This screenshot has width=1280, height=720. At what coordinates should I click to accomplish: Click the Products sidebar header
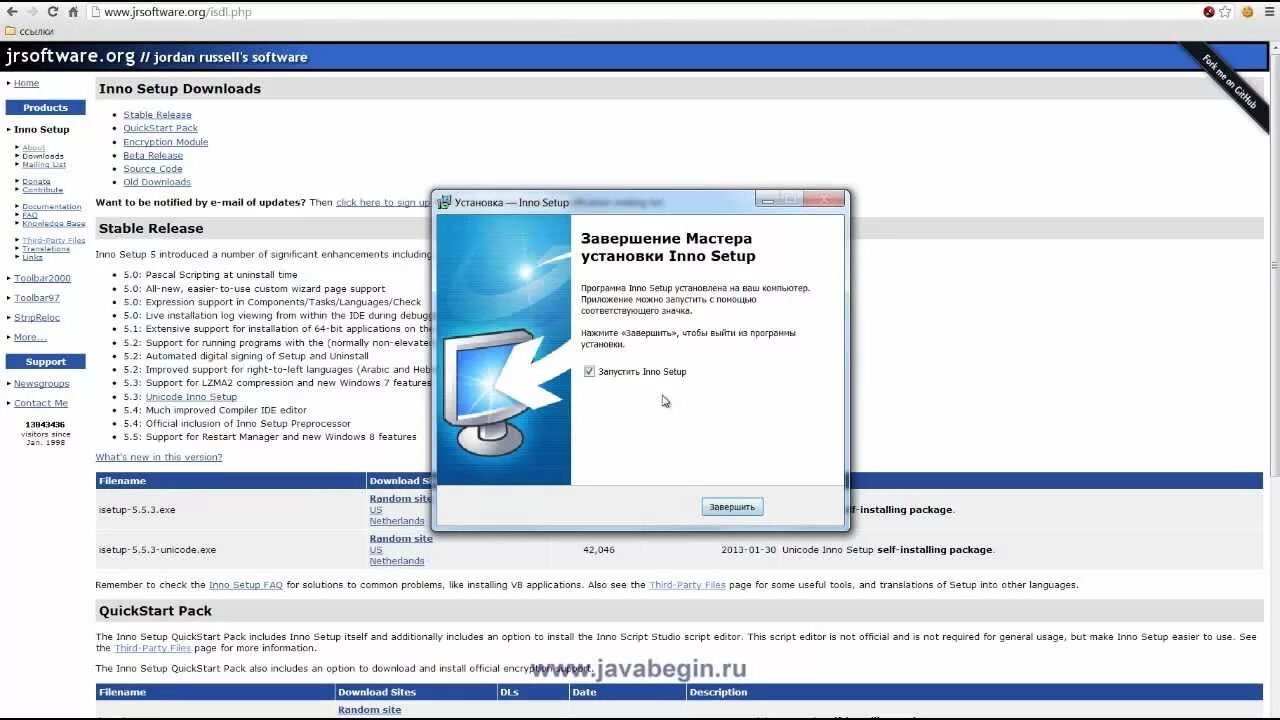pyautogui.click(x=45, y=107)
